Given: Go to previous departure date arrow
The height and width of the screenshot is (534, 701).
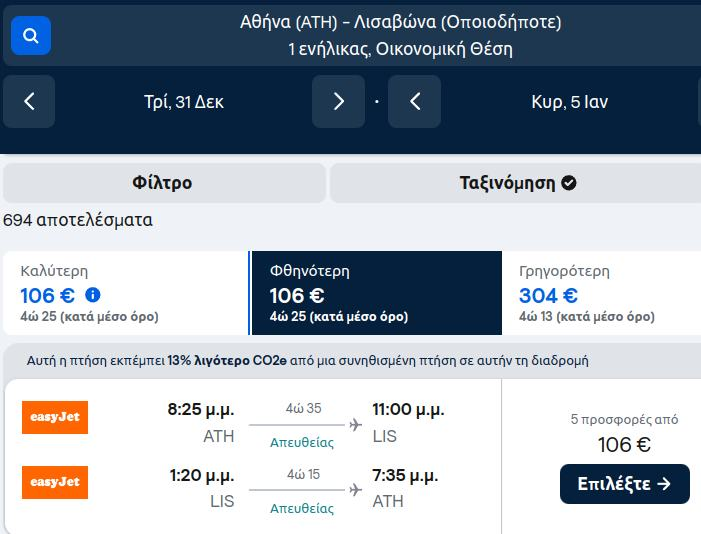Looking at the screenshot, I should coord(29,101).
